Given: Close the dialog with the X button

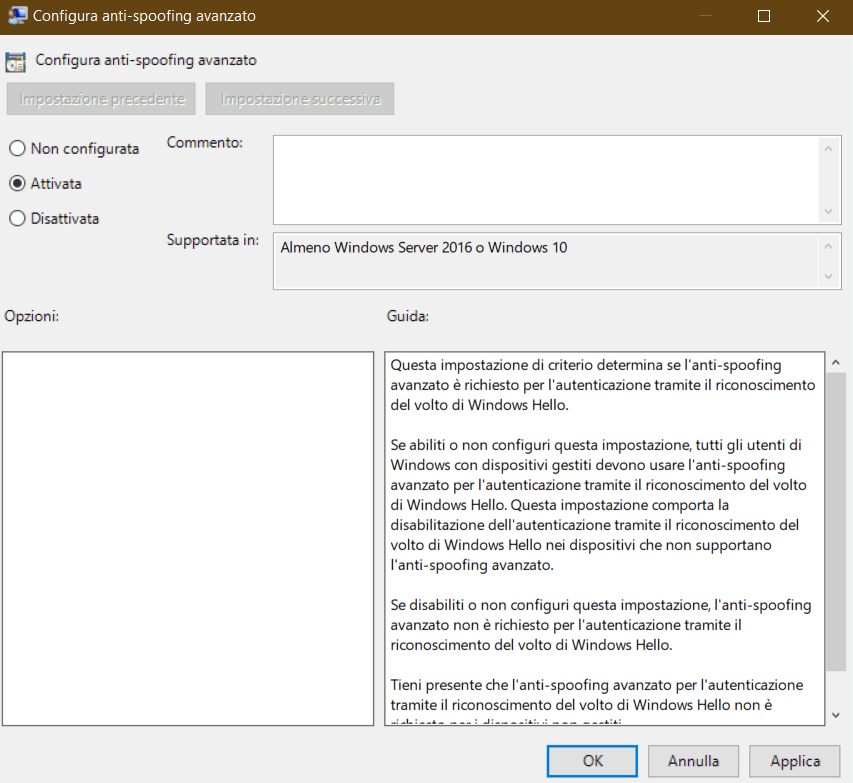Looking at the screenshot, I should tap(821, 16).
